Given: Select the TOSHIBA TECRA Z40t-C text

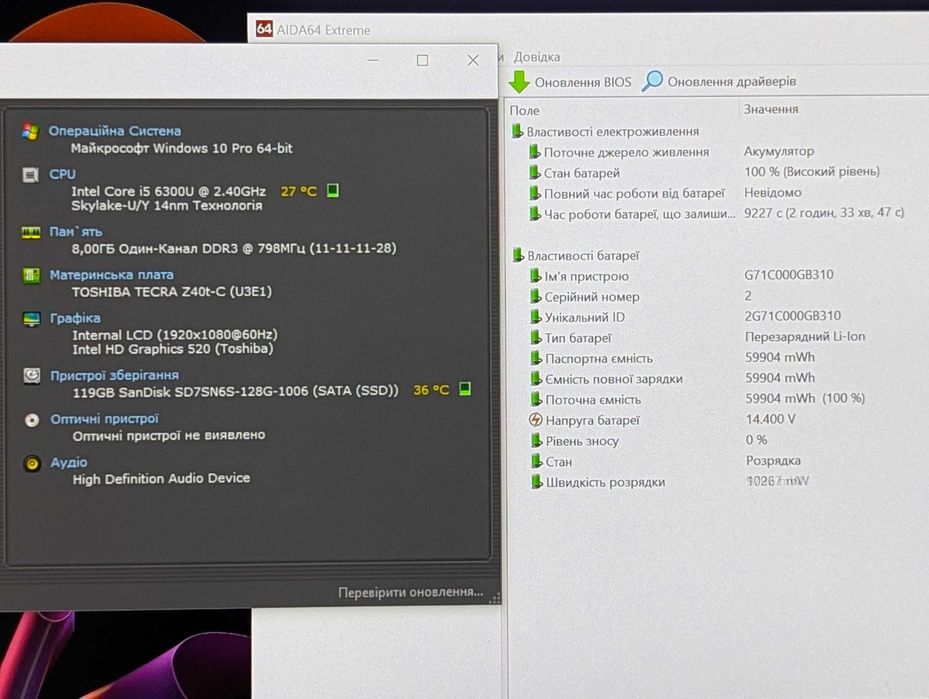Looking at the screenshot, I should (x=172, y=291).
